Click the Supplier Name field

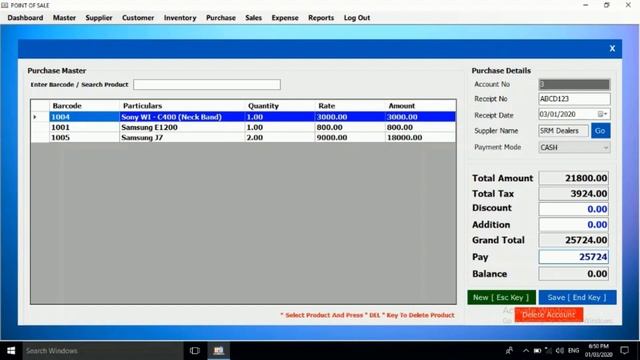click(x=563, y=131)
